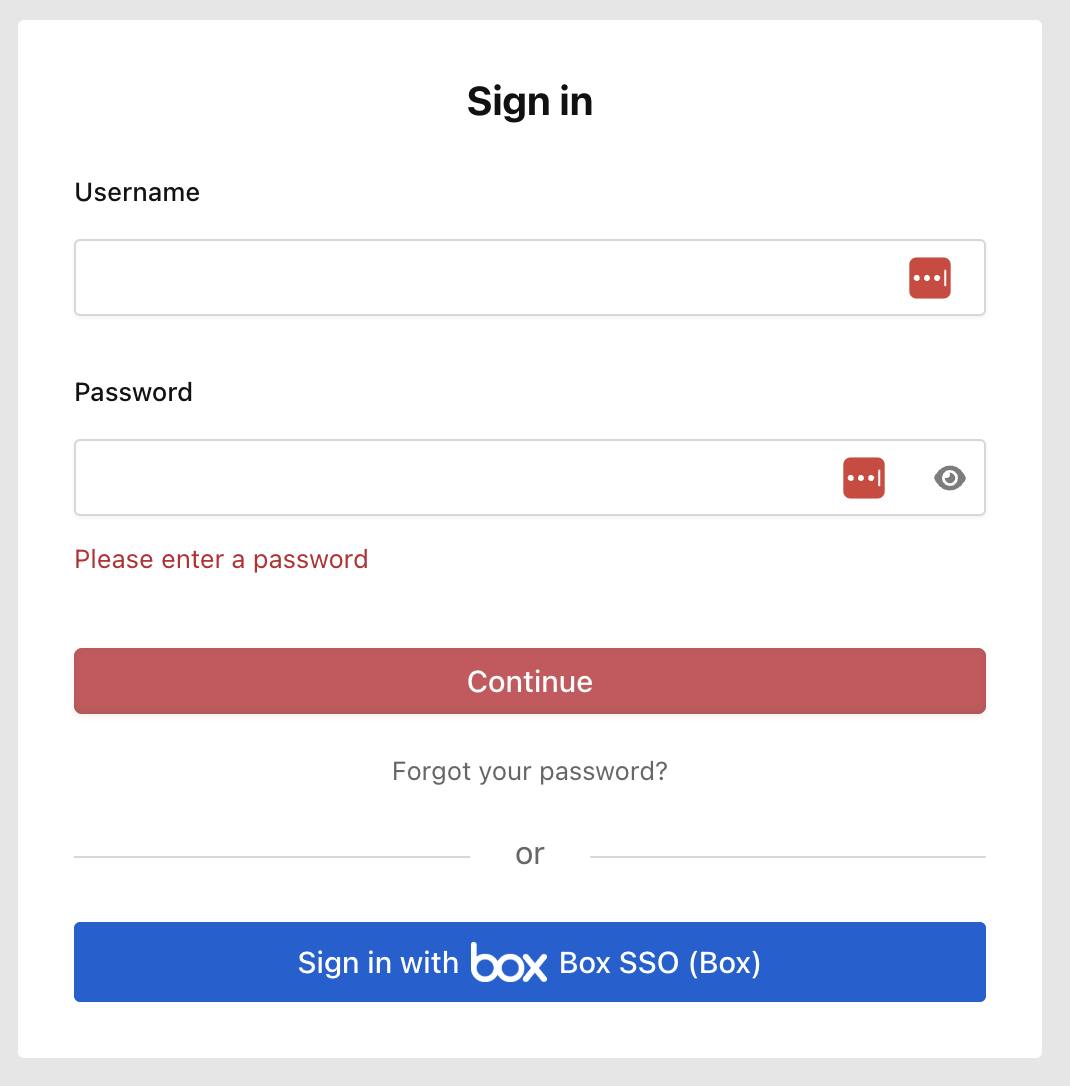Toggle password visibility with the eye icon
The height and width of the screenshot is (1086, 1070).
[949, 478]
